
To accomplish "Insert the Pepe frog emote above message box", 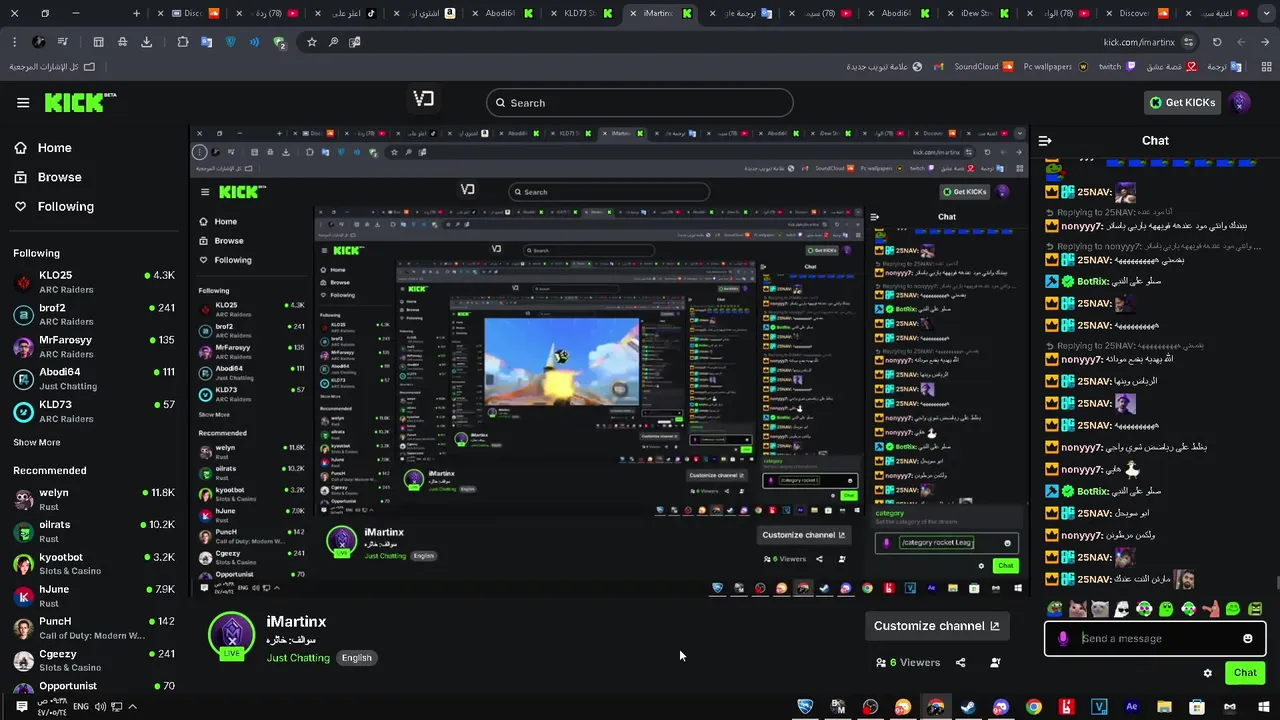I will (x=1055, y=609).
